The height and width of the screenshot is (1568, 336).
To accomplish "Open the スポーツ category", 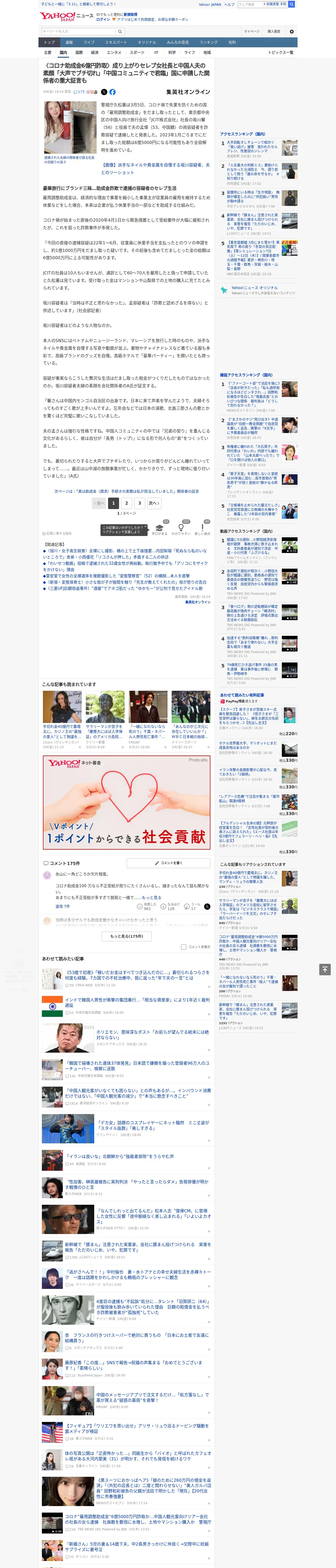I will (x=137, y=52).
